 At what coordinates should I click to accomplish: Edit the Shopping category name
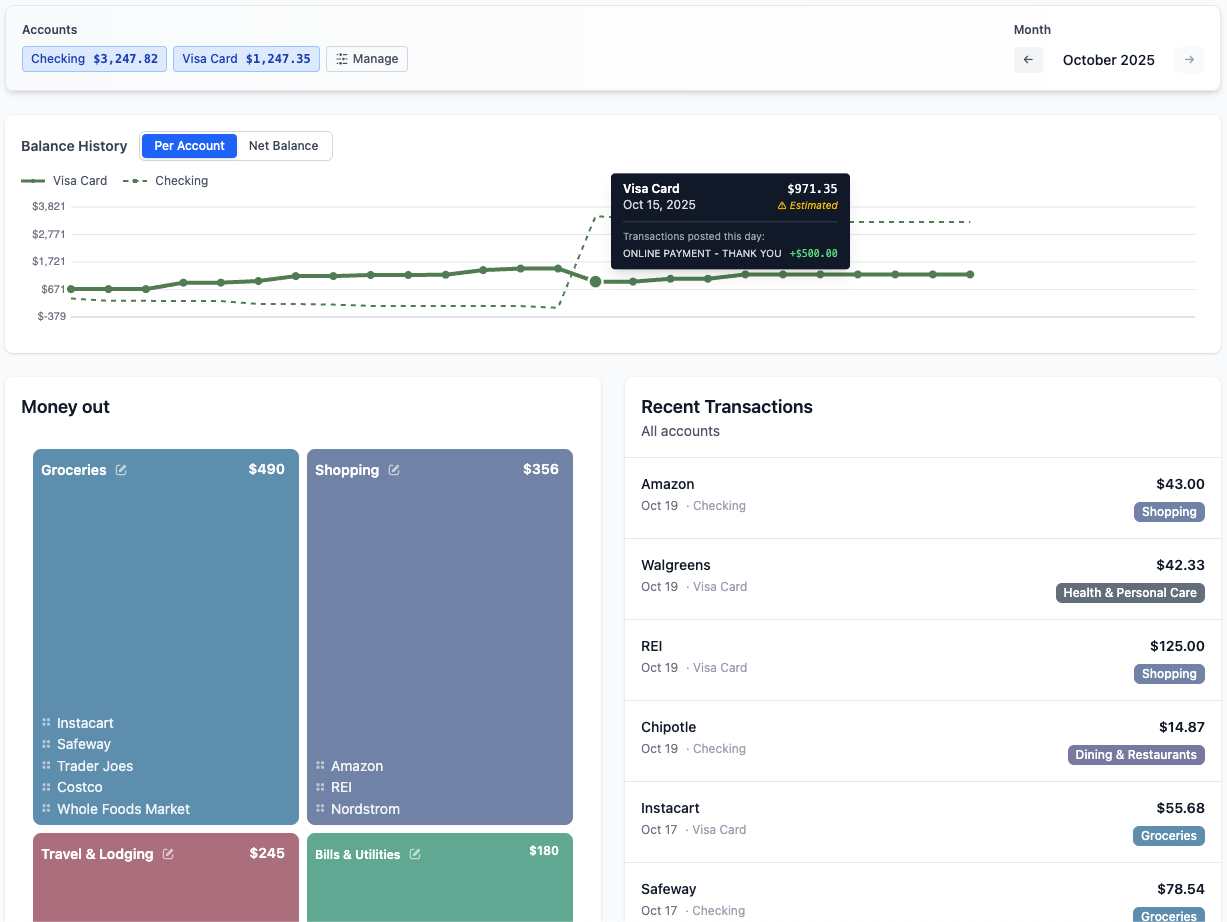(393, 469)
